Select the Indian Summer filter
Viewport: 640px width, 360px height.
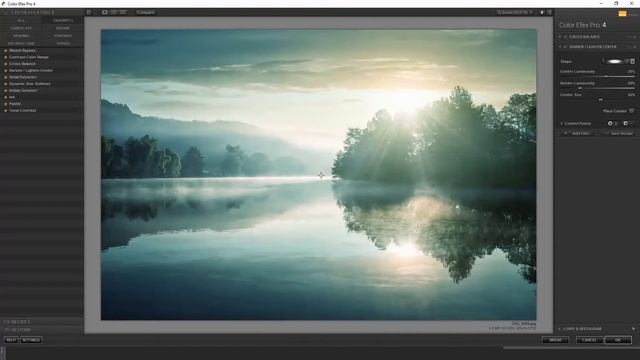23,90
